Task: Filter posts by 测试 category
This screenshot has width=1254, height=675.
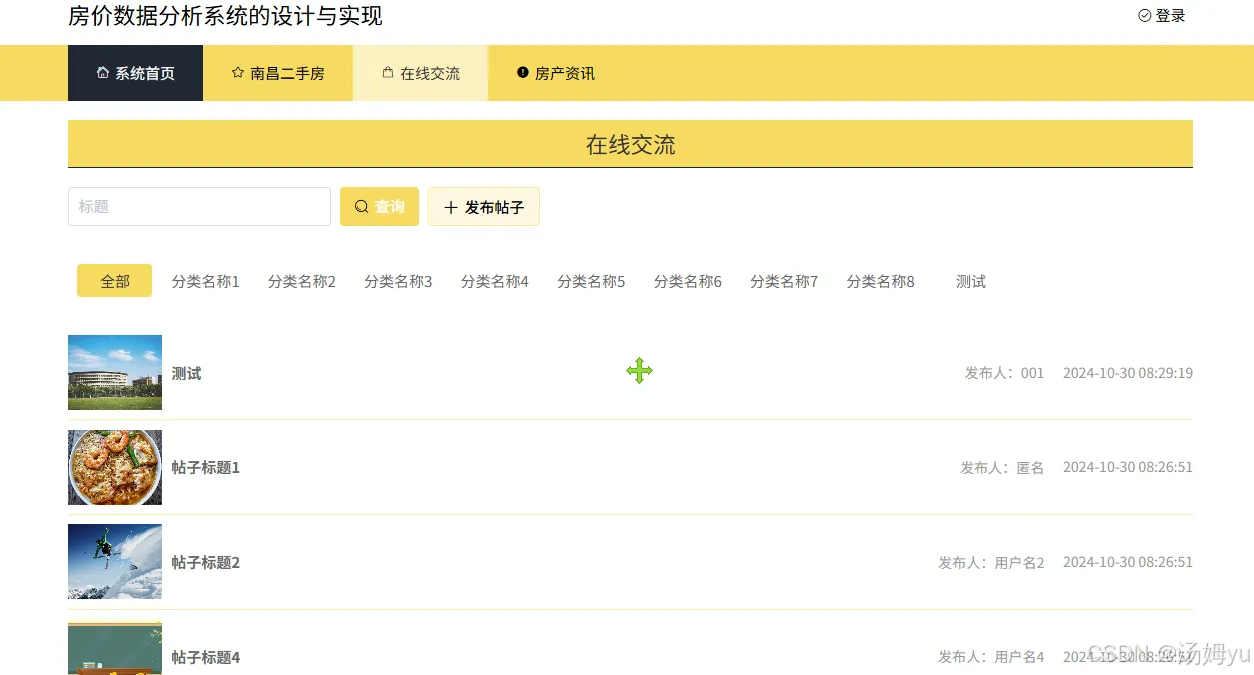Action: [971, 282]
